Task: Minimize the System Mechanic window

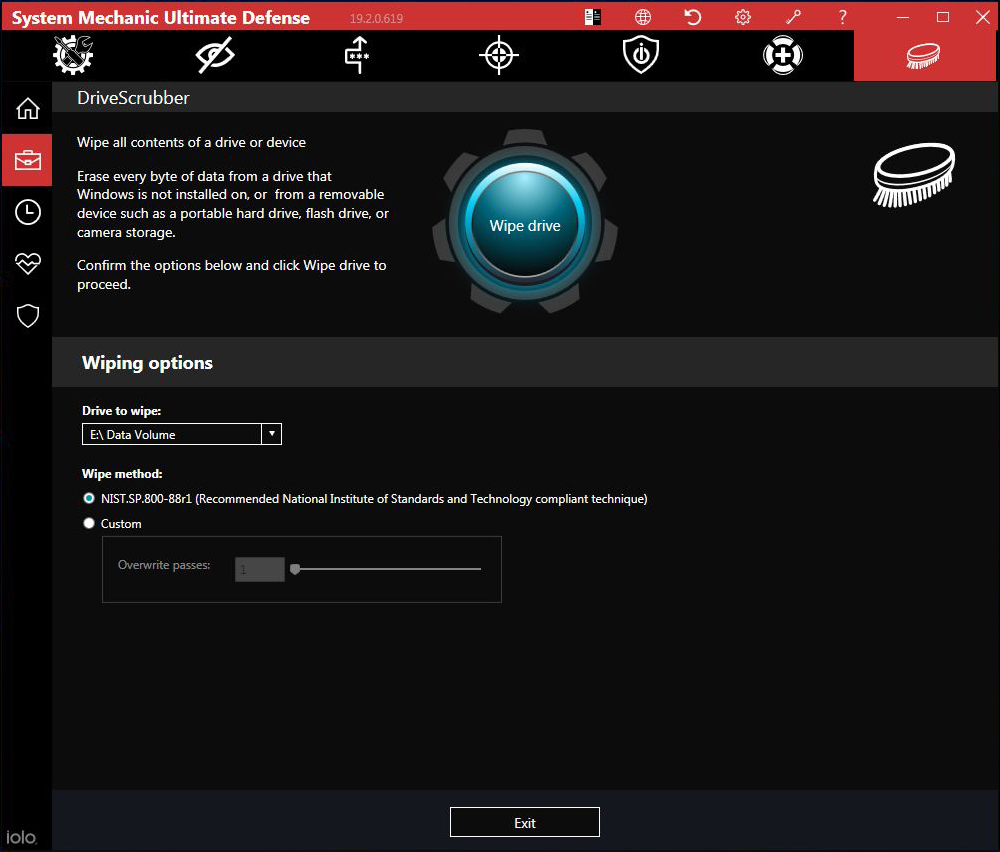Action: pyautogui.click(x=903, y=17)
